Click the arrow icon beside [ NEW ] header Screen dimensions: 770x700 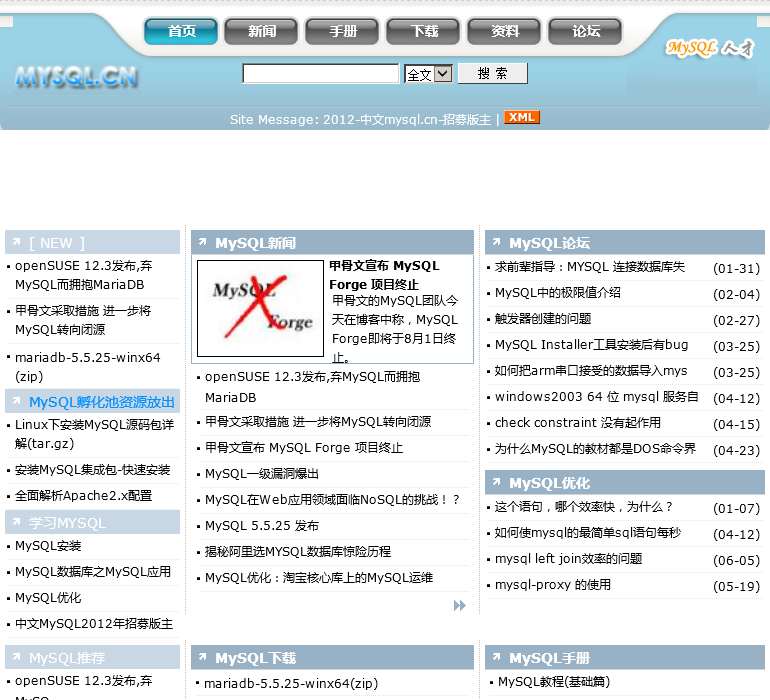(x=17, y=242)
